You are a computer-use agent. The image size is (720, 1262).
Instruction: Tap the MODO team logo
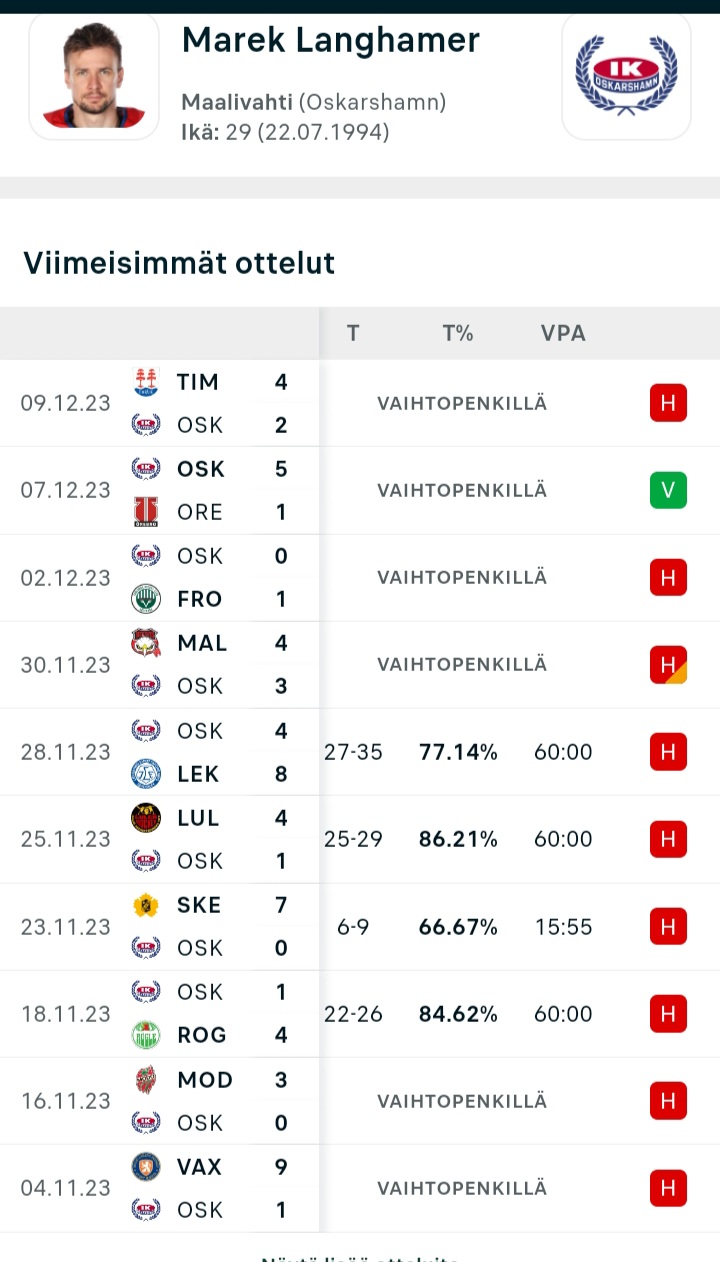[x=146, y=1080]
